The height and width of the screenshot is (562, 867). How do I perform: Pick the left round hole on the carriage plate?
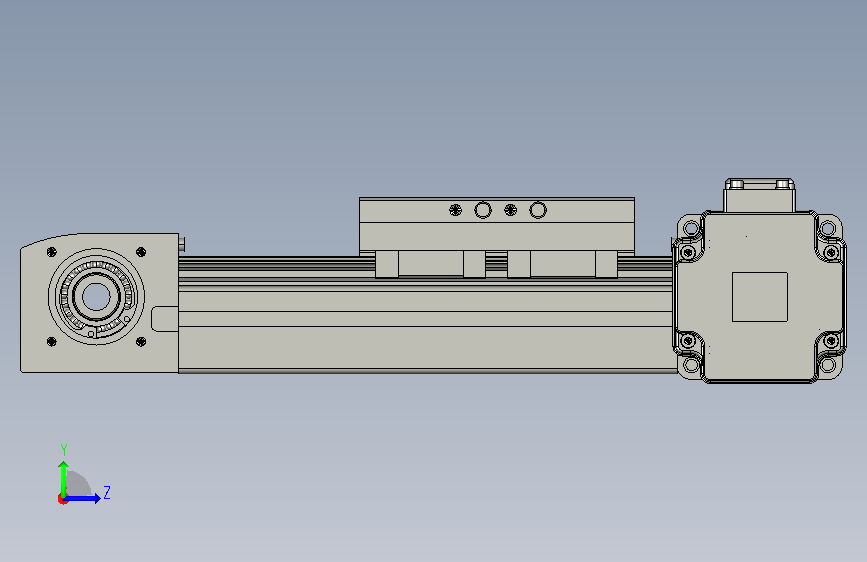coord(483,210)
